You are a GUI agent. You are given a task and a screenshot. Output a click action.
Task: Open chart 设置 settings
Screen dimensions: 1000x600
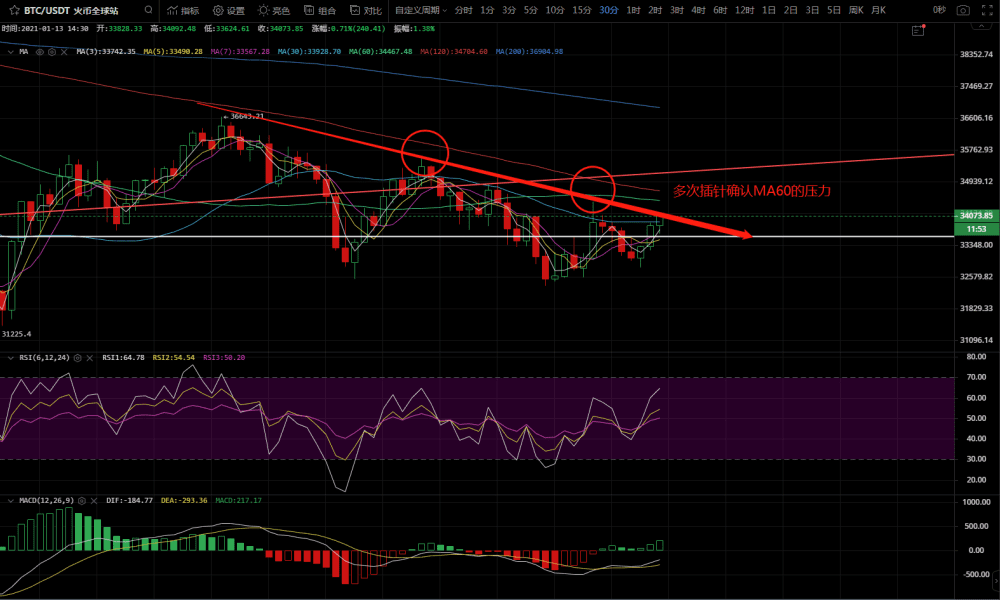pos(228,10)
